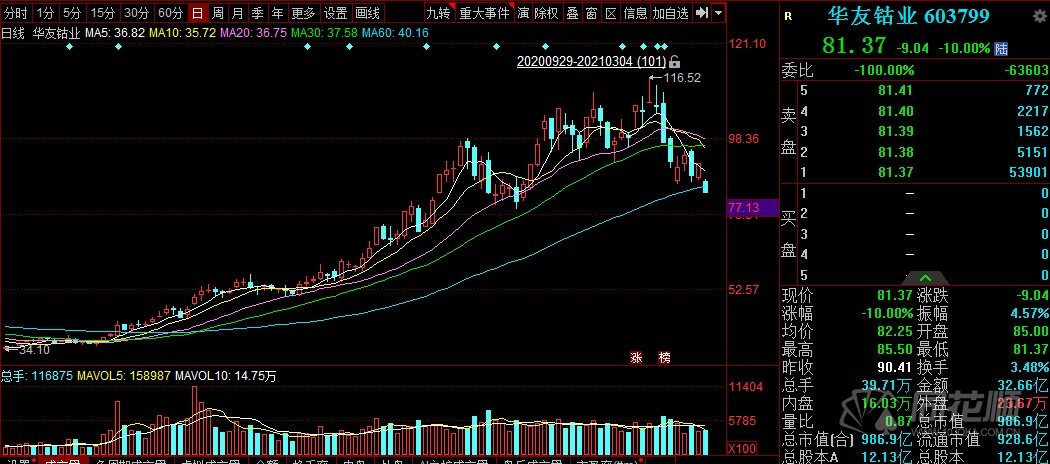
Task: Select the 60分 period tab
Action: click(171, 13)
